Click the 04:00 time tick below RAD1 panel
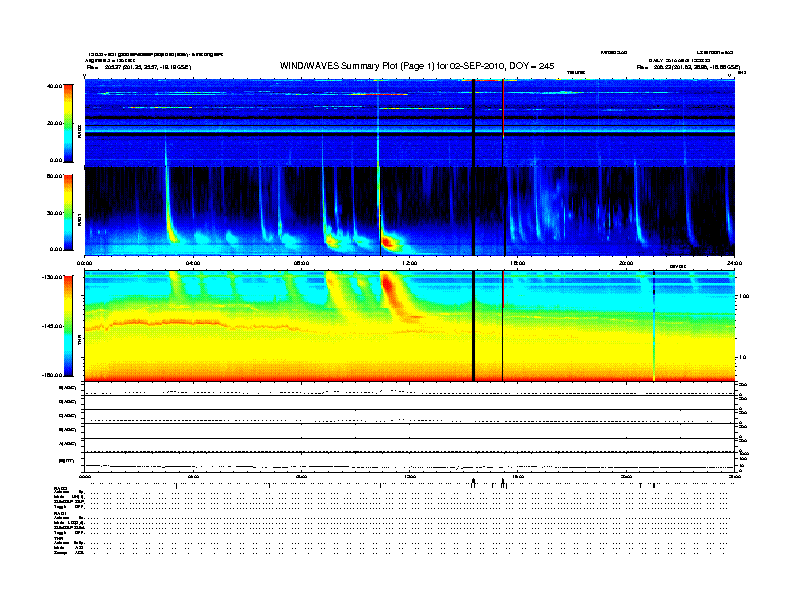Image resolution: width=792 pixels, height=612 pixels. 193,263
